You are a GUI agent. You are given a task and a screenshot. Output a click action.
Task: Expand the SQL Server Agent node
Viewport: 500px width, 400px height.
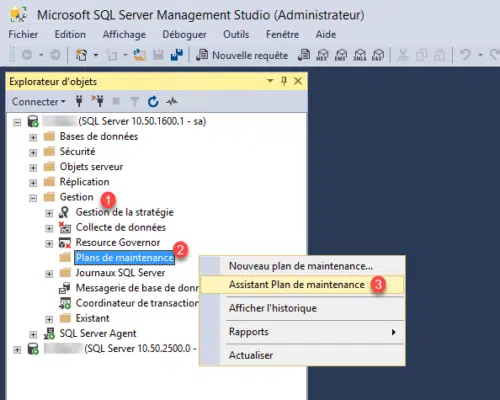33,334
